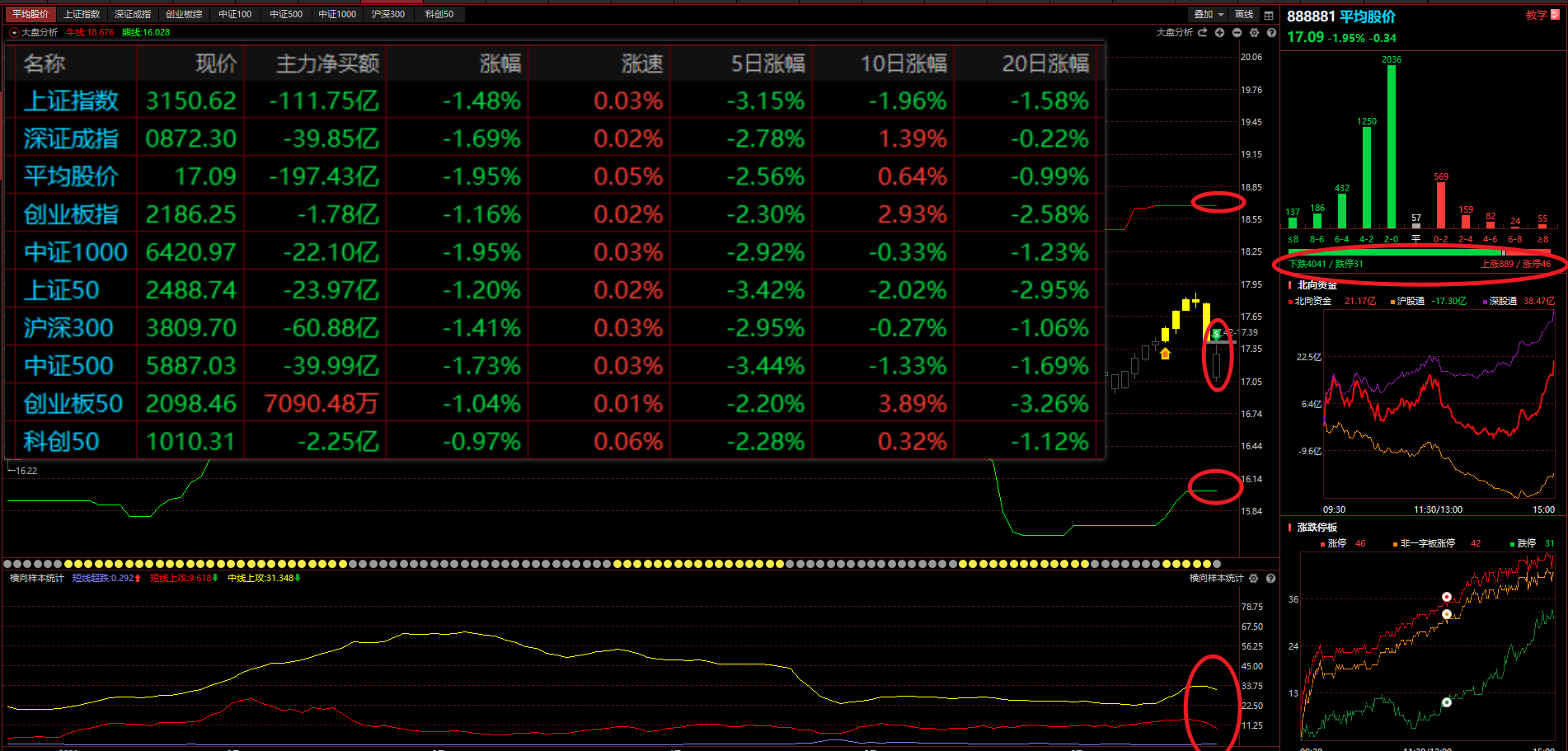This screenshot has height=751, width=1568.
Task: Open 大盘分析 indicator settings gear
Action: pos(1254,32)
